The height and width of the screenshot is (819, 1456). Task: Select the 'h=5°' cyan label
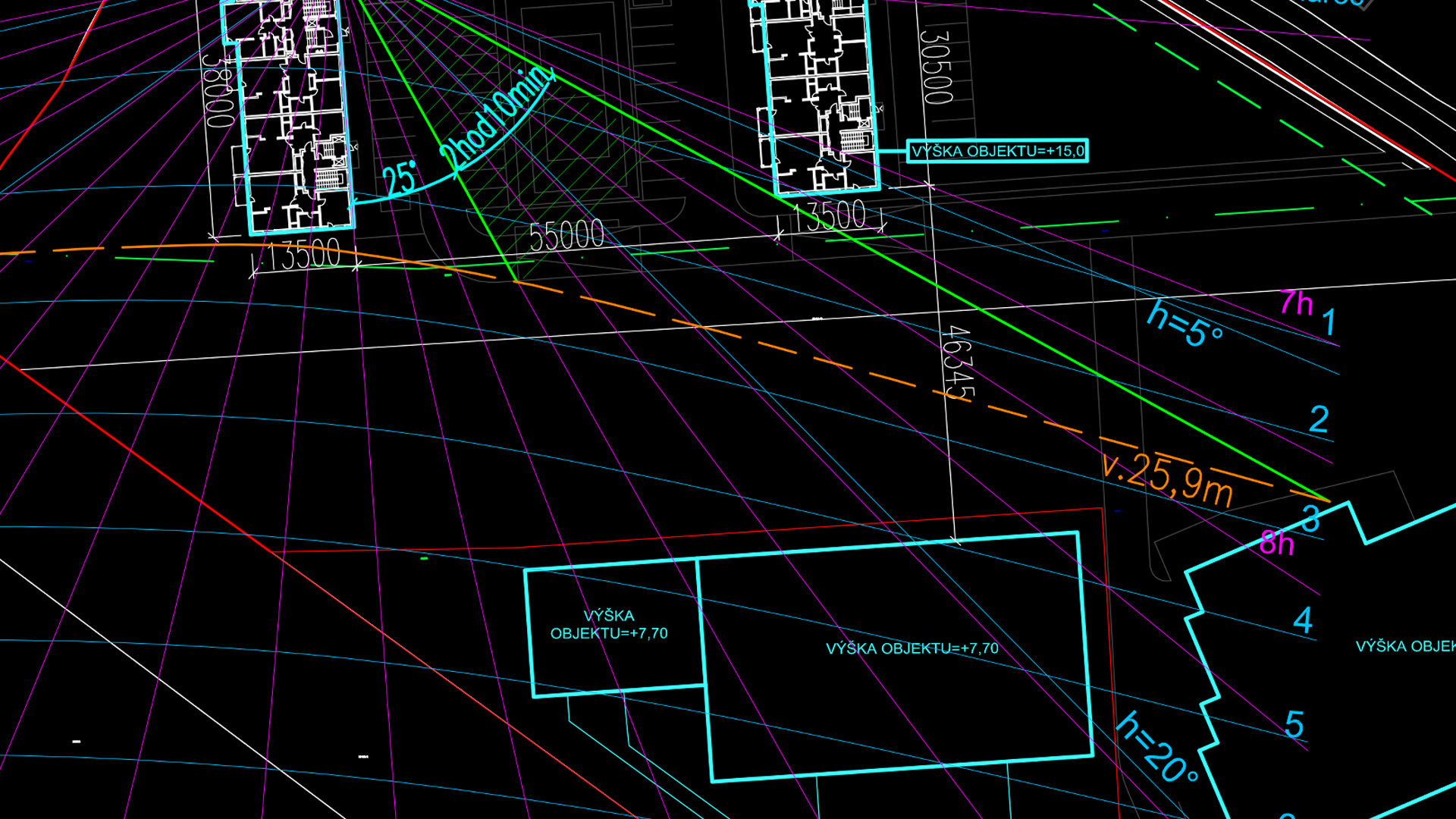click(x=1184, y=324)
